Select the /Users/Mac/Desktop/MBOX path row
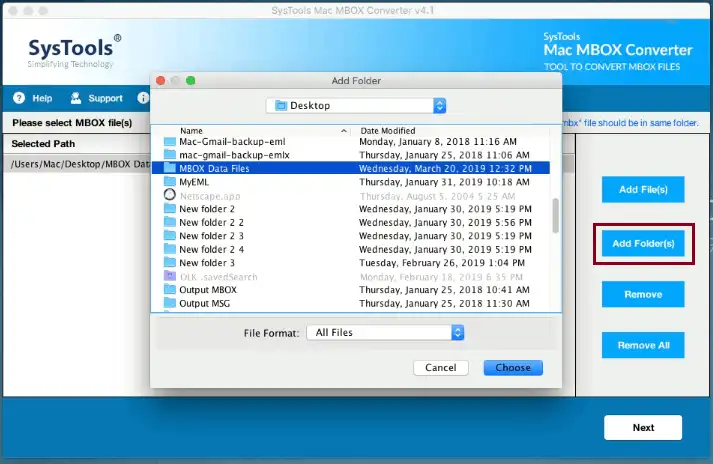This screenshot has height=464, width=713. pos(76,164)
